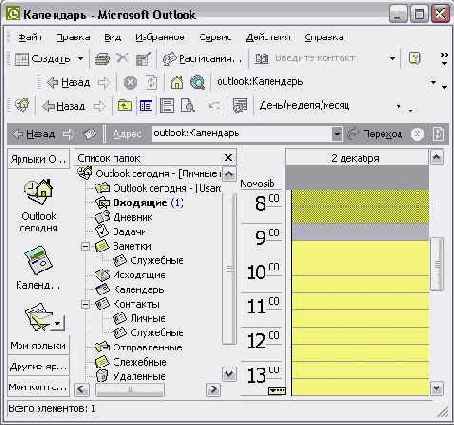Screen dimensions: 454x425
Task: Select the Личные contacts subfolder
Action: click(139, 318)
